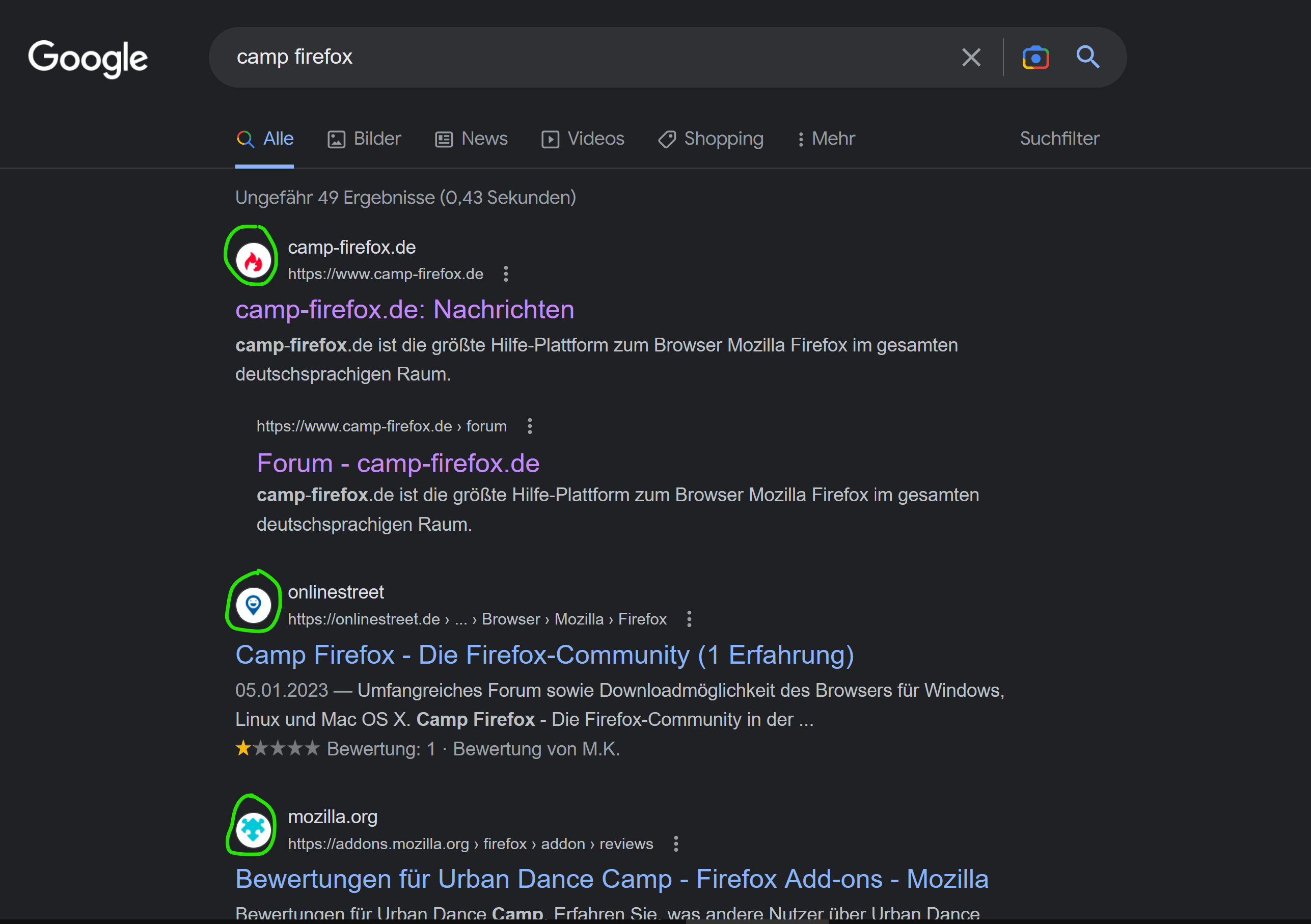Screen dimensions: 1311x924
Task: Open three-dot menu beside camp-firefox.de URL
Action: tap(506, 274)
